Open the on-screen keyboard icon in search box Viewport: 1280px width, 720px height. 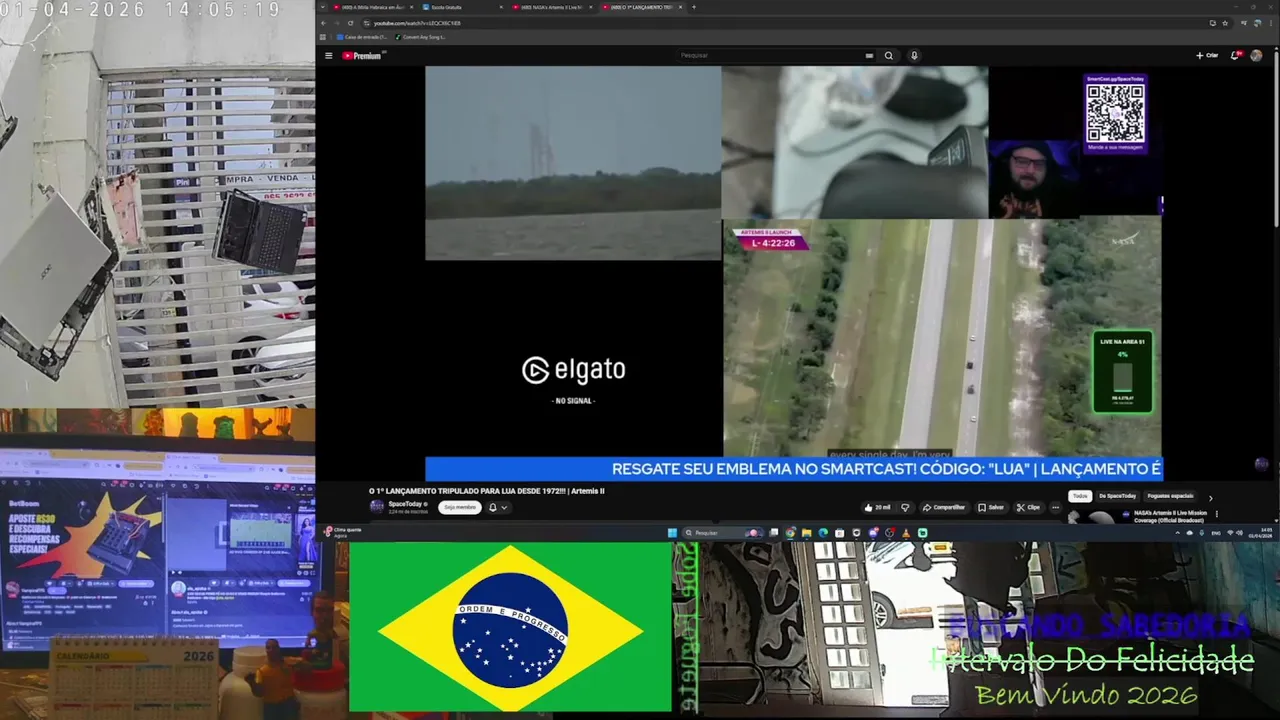tap(869, 56)
